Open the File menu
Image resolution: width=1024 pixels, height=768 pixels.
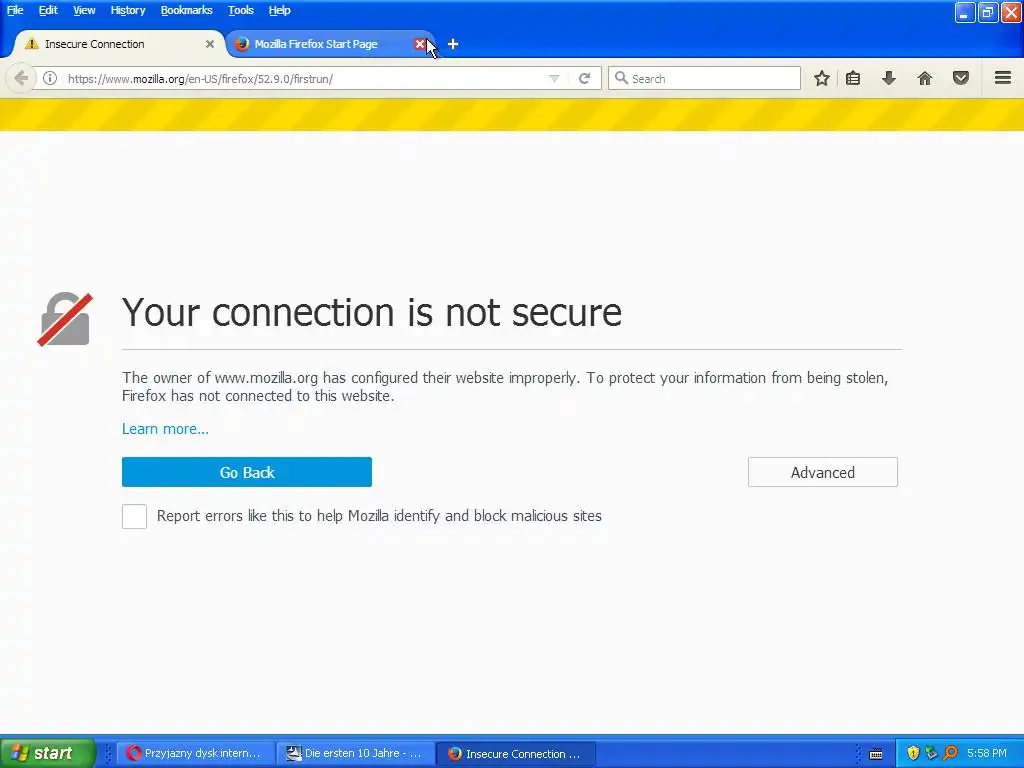[x=15, y=10]
